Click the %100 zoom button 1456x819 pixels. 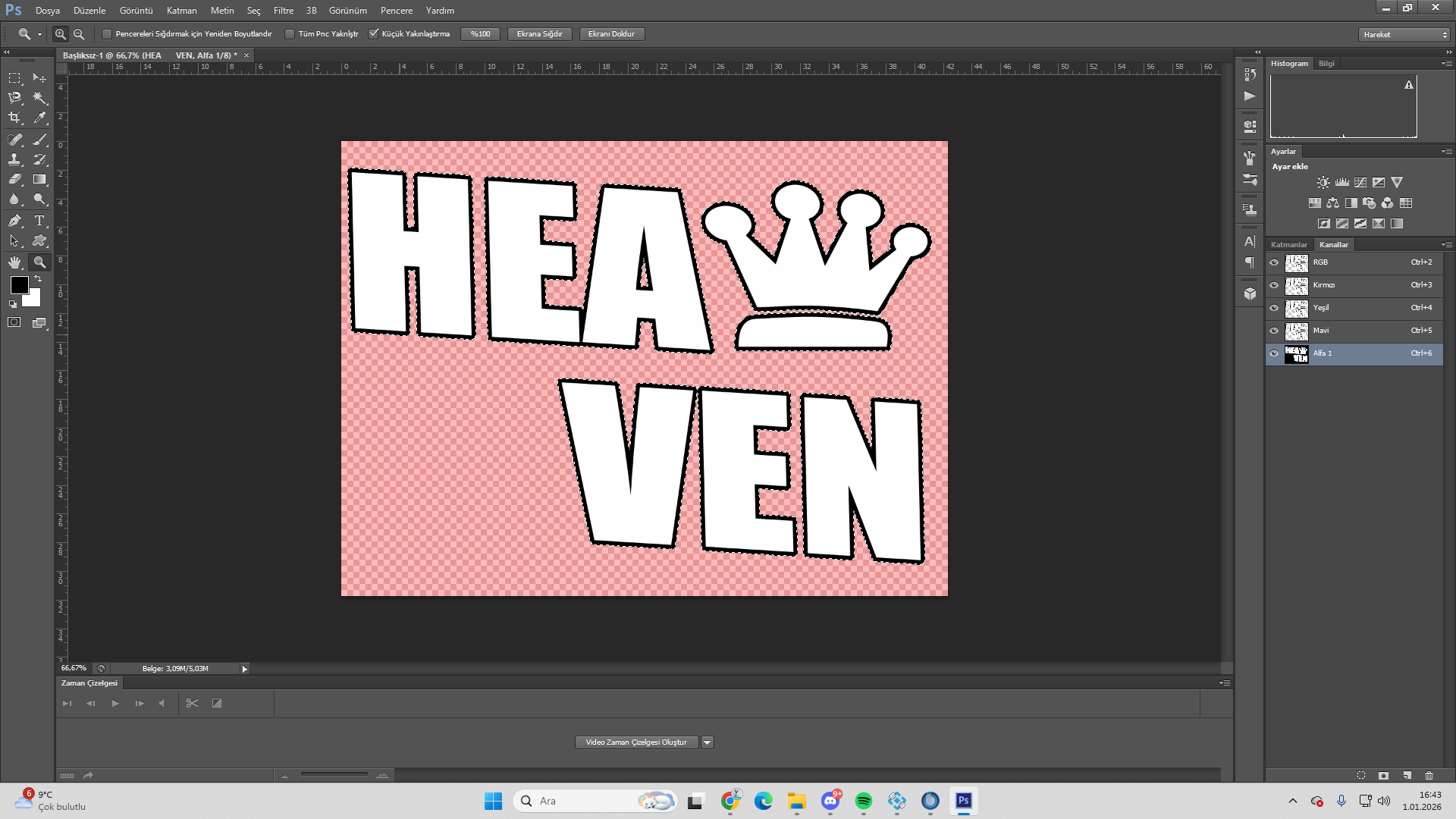480,34
